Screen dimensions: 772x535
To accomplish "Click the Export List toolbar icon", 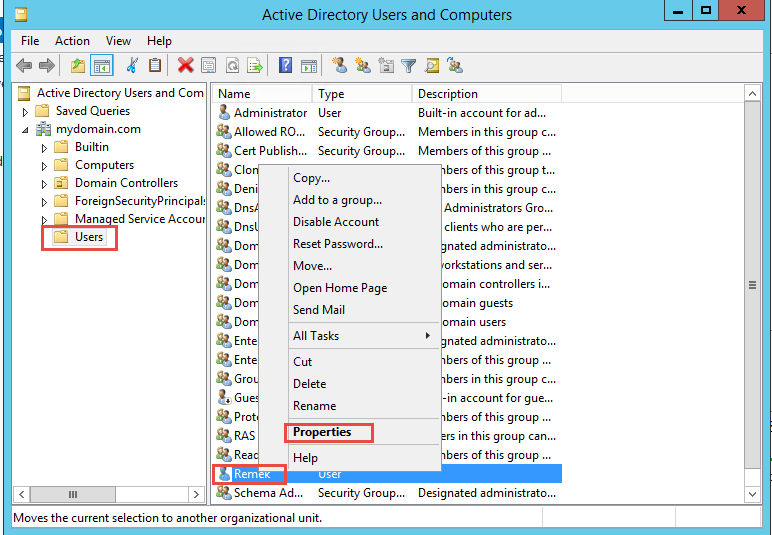I will (x=255, y=65).
